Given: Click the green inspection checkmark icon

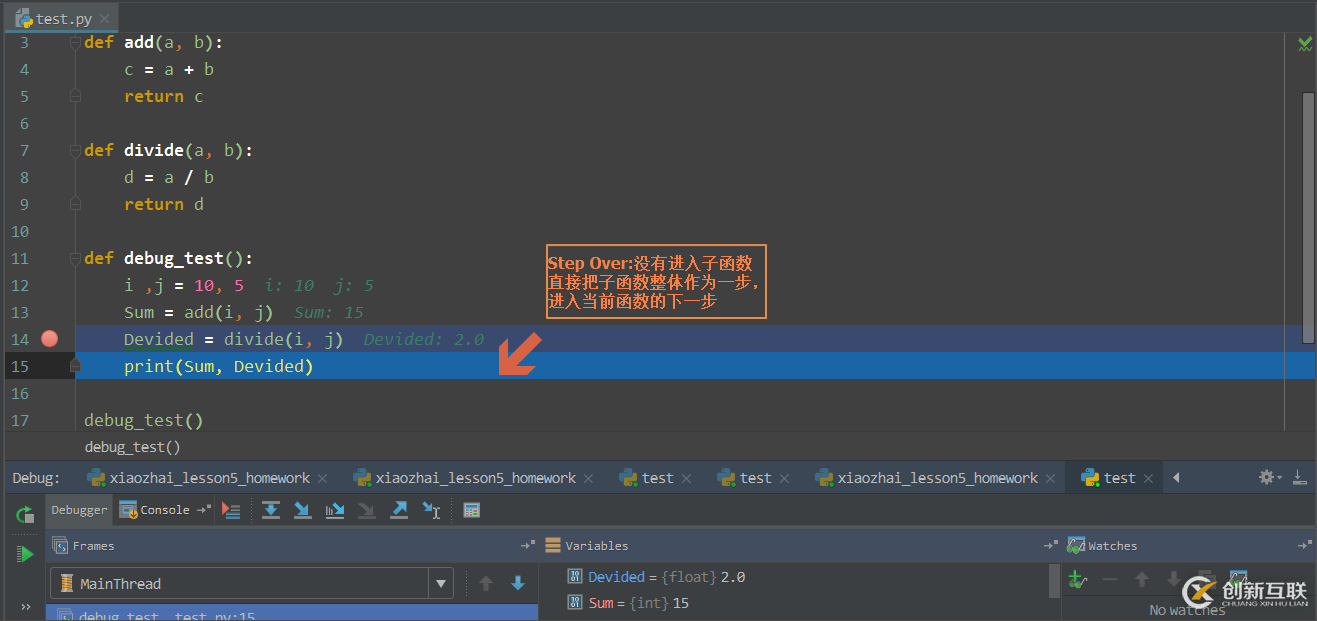Looking at the screenshot, I should pos(1305,43).
